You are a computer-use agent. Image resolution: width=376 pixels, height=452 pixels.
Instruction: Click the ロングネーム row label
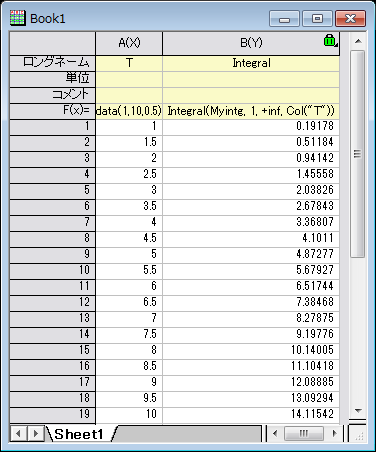53,63
